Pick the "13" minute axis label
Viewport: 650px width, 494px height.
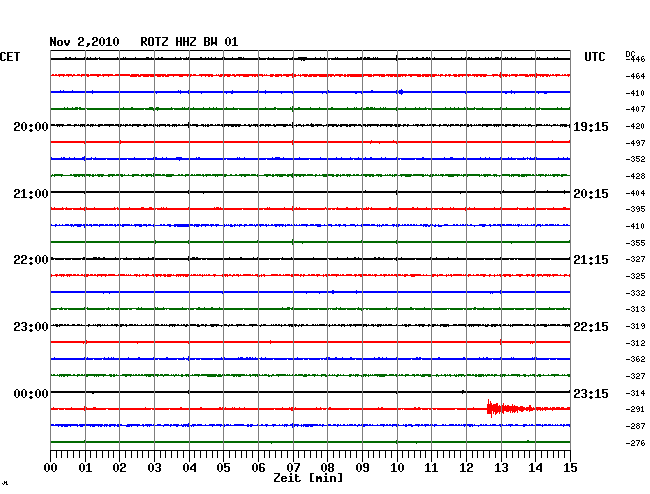click(x=501, y=468)
